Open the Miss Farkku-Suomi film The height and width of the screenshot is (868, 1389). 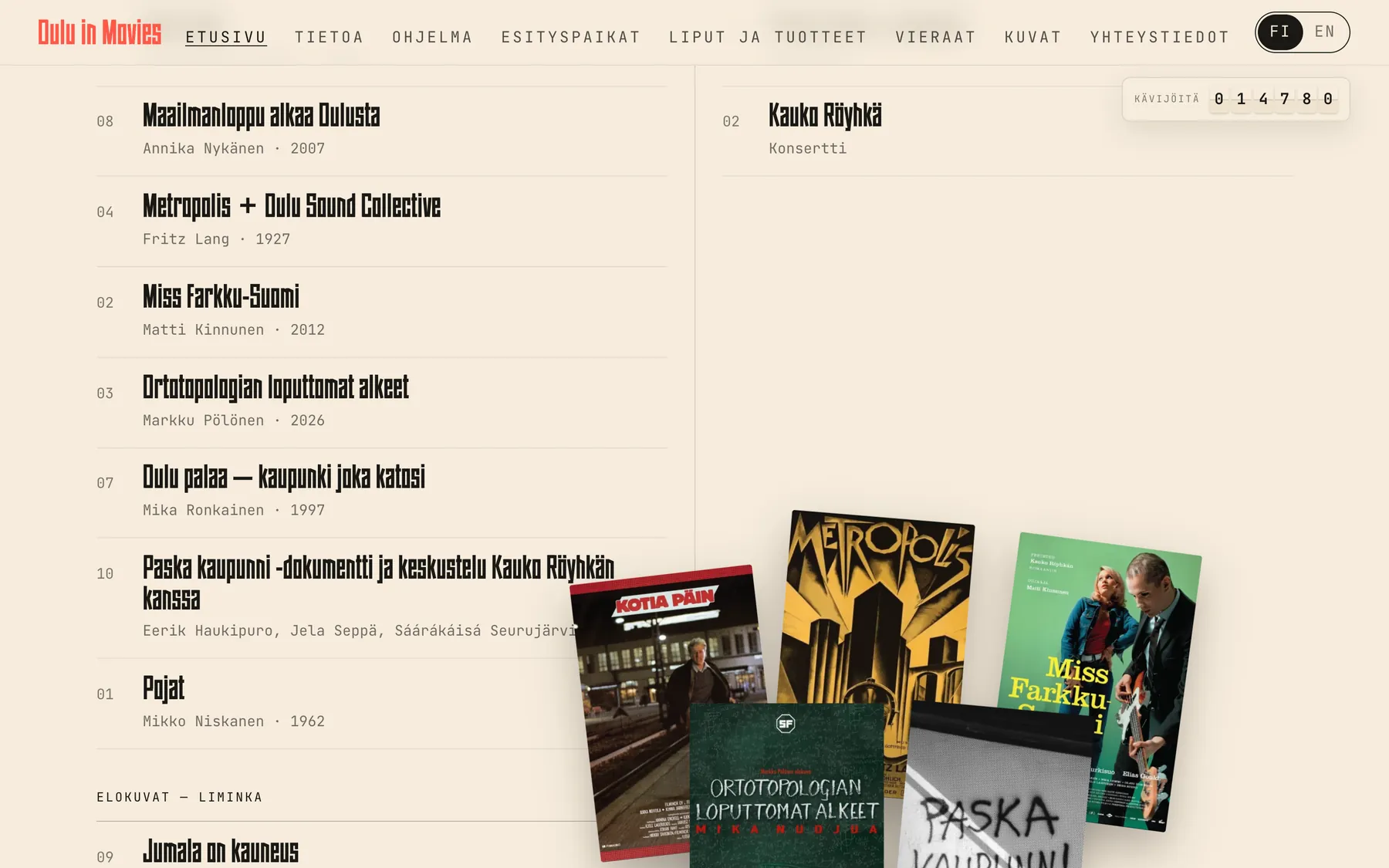(x=221, y=296)
